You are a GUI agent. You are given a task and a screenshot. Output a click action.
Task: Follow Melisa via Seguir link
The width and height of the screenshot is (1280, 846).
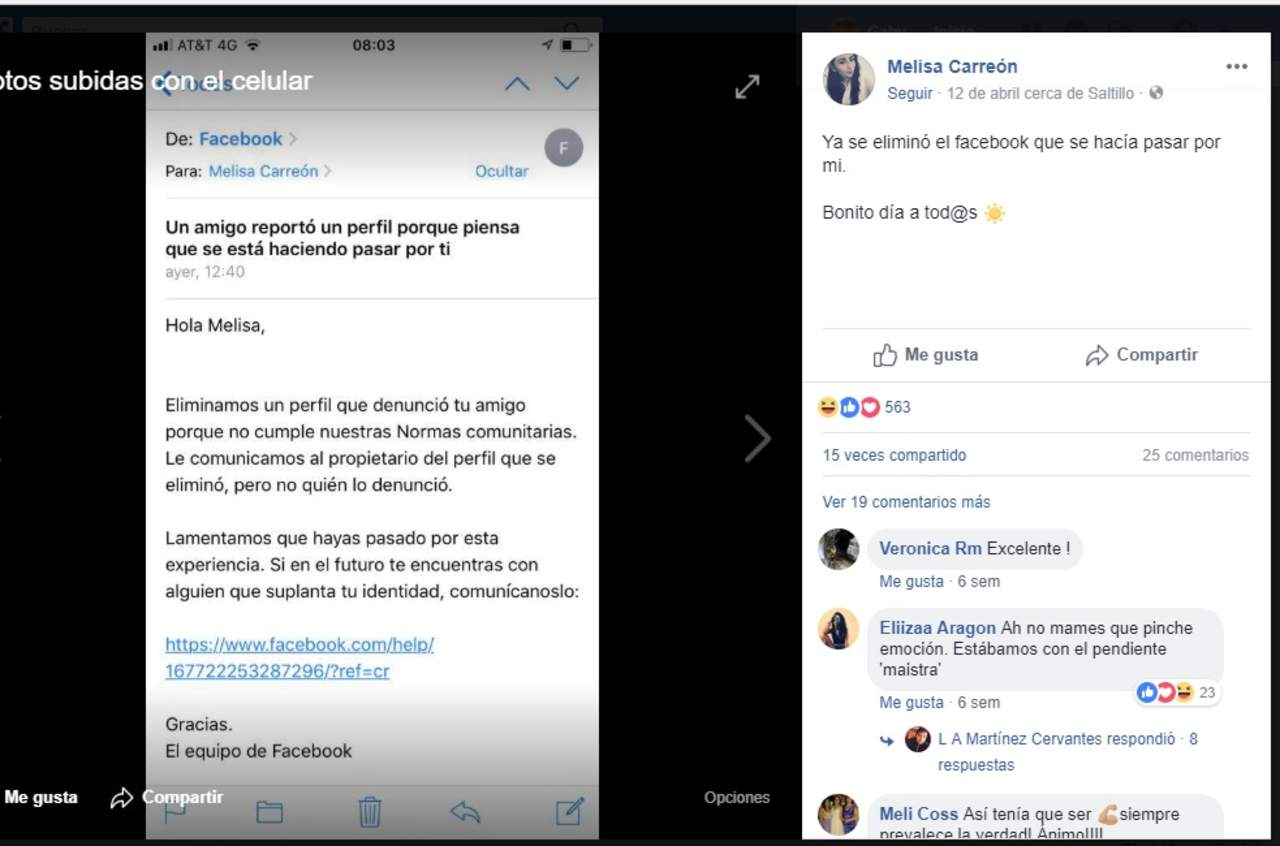coord(910,93)
